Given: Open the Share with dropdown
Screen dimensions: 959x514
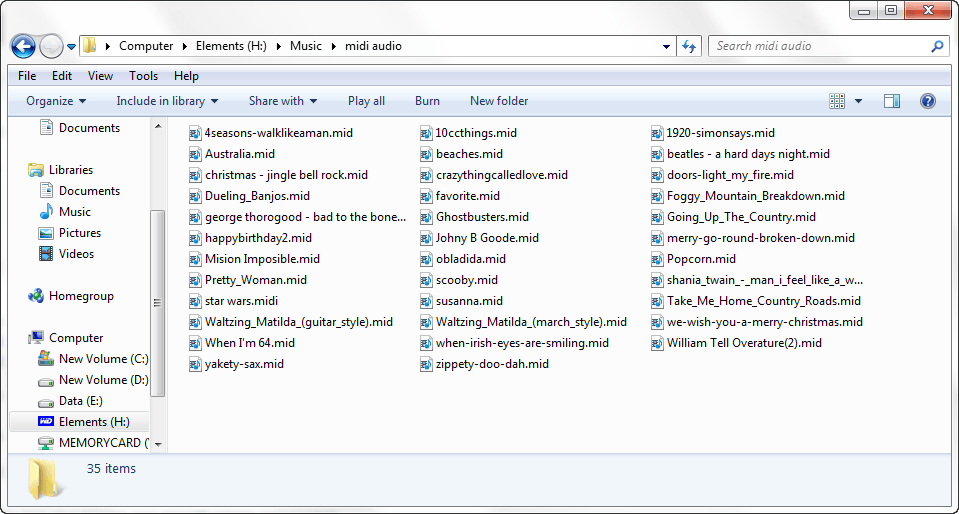Looking at the screenshot, I should point(283,101).
